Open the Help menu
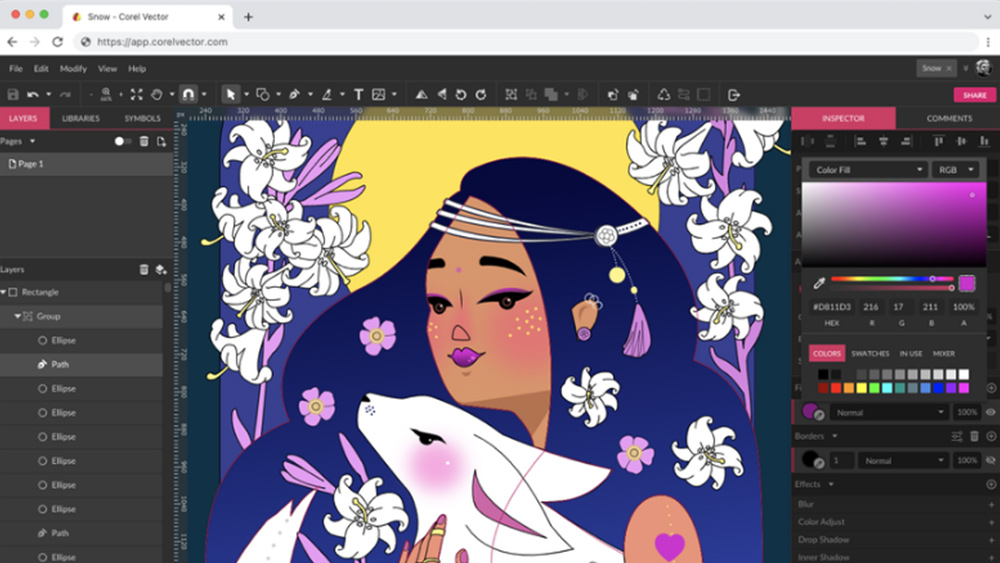The image size is (1000, 563). [136, 68]
